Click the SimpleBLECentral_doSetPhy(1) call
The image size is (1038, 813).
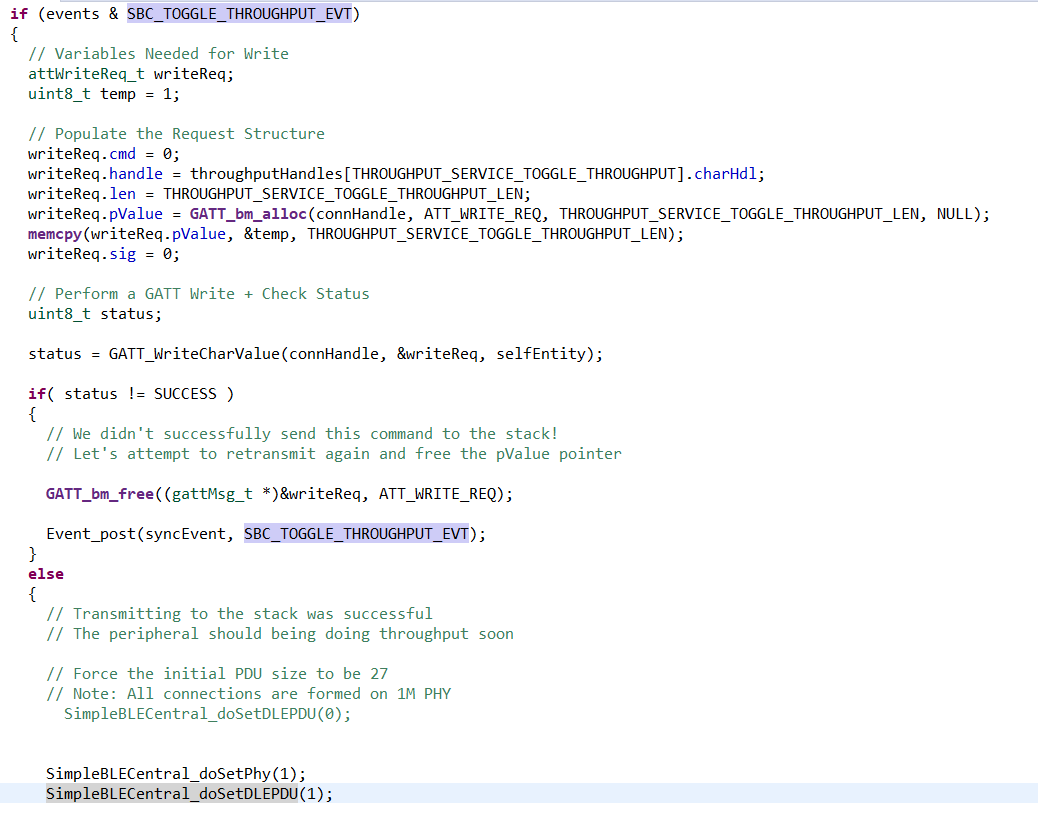coord(176,774)
